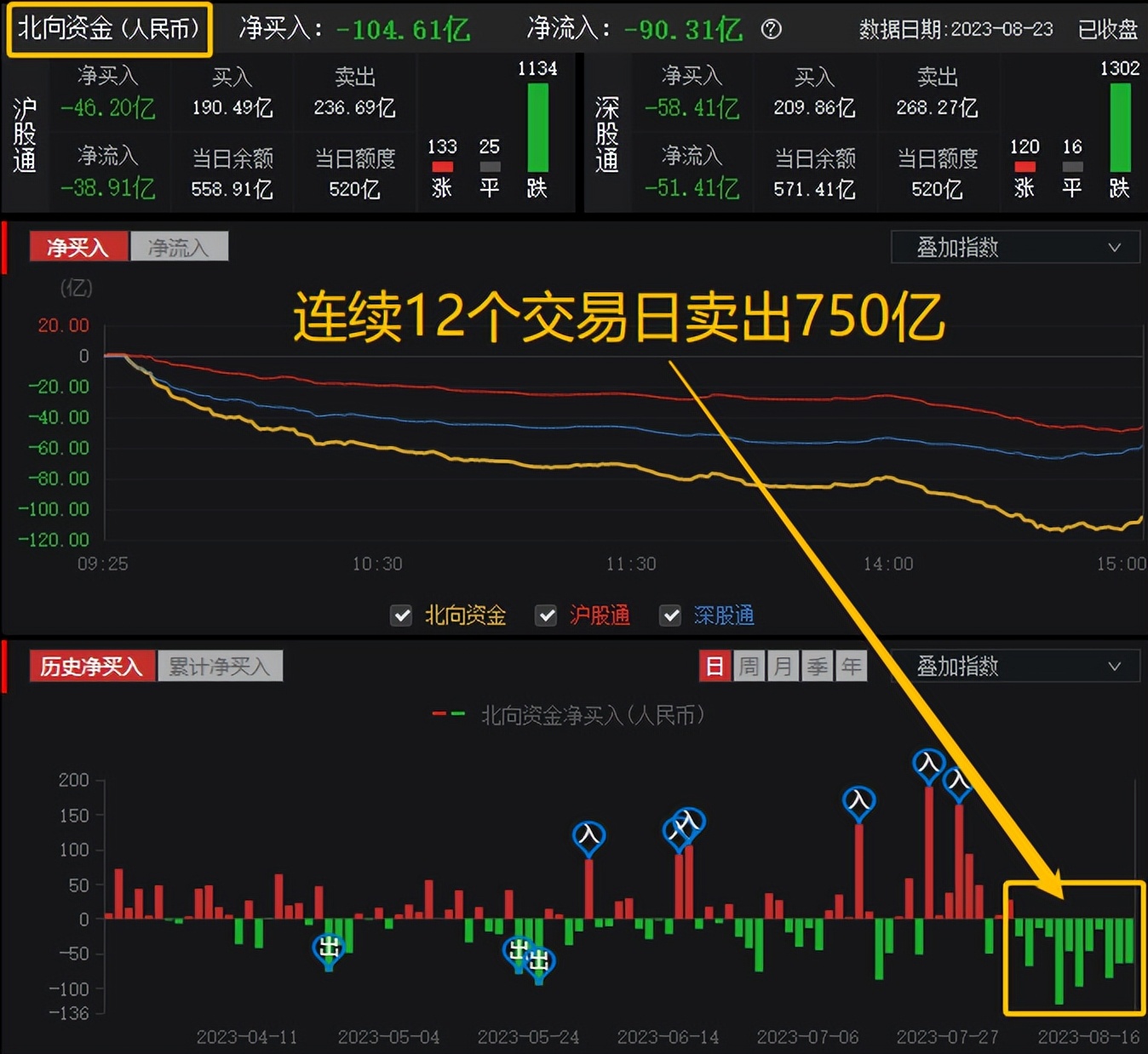Click the help question mark icon in the top bar

771,30
